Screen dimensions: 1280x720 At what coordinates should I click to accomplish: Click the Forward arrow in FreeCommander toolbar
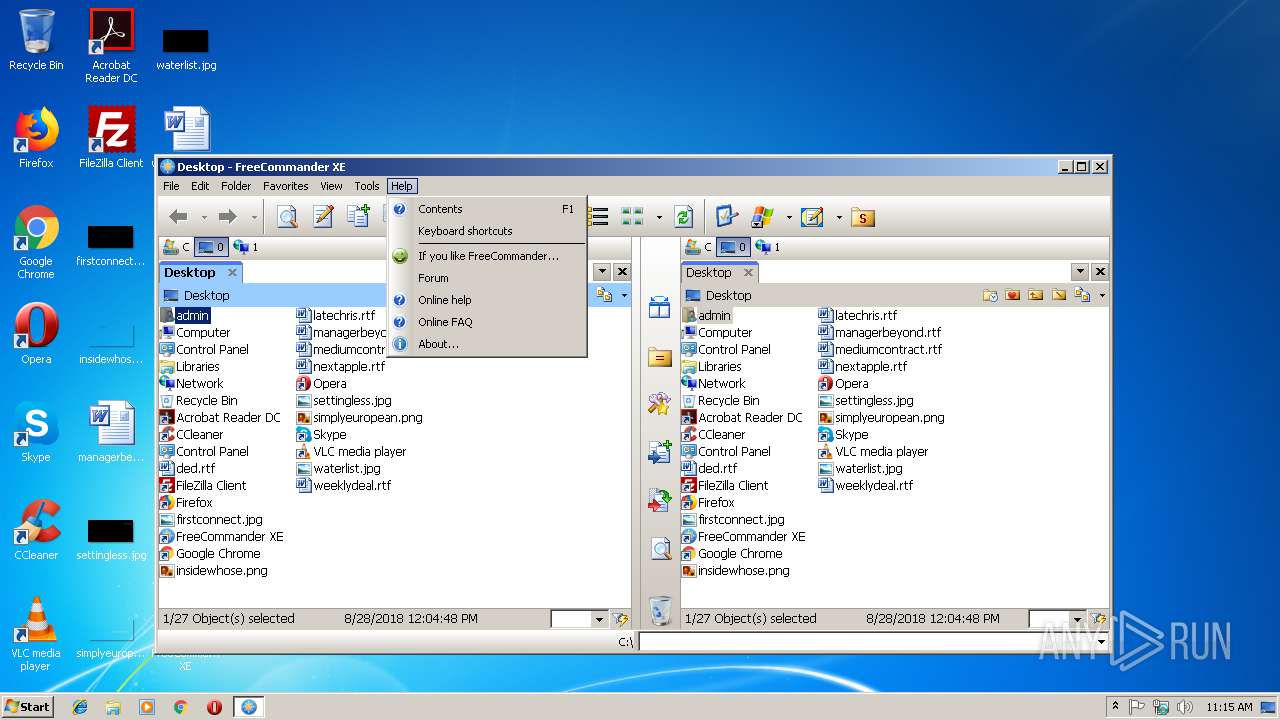(x=228, y=217)
